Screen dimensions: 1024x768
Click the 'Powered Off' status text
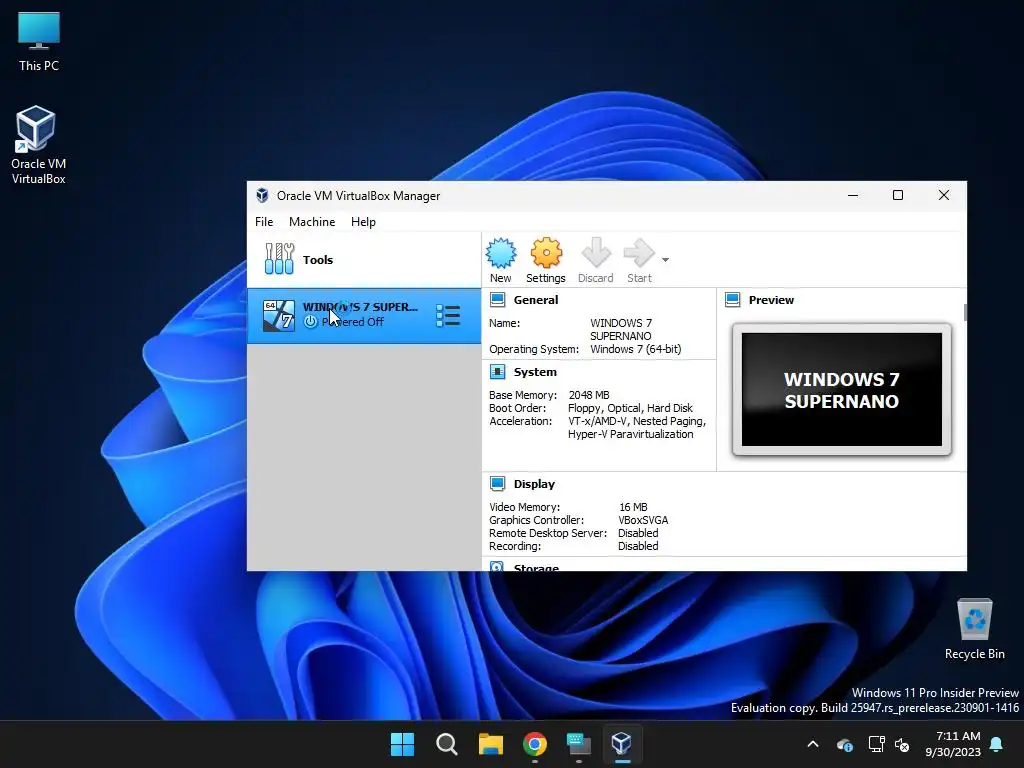(353, 322)
